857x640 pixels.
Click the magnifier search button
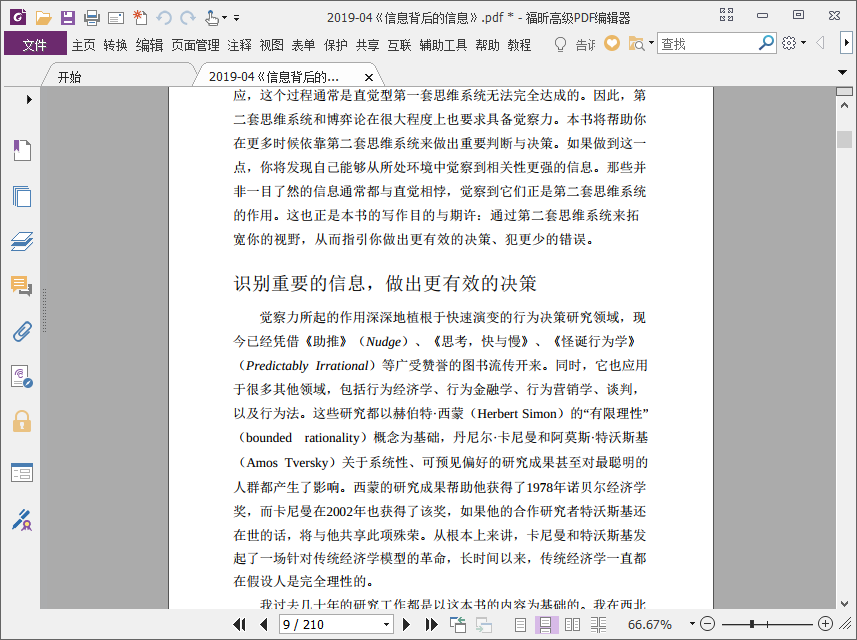click(x=767, y=43)
